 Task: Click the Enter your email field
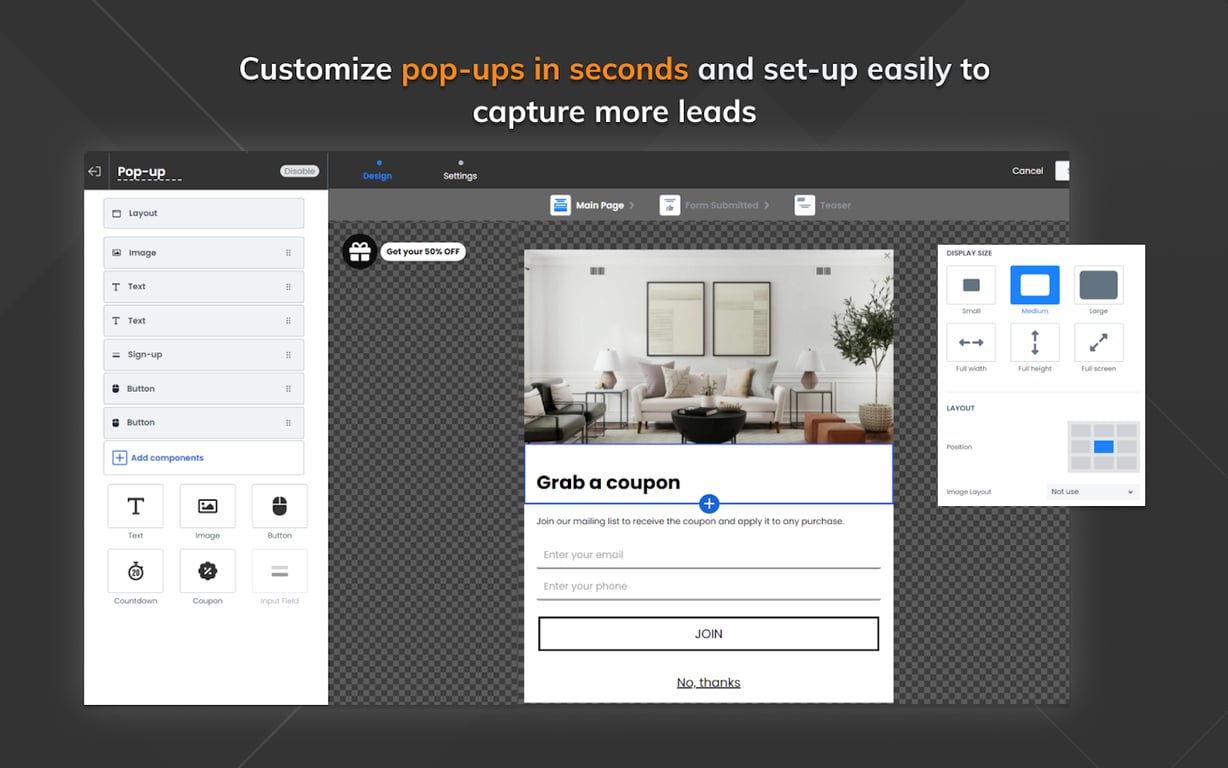(708, 555)
